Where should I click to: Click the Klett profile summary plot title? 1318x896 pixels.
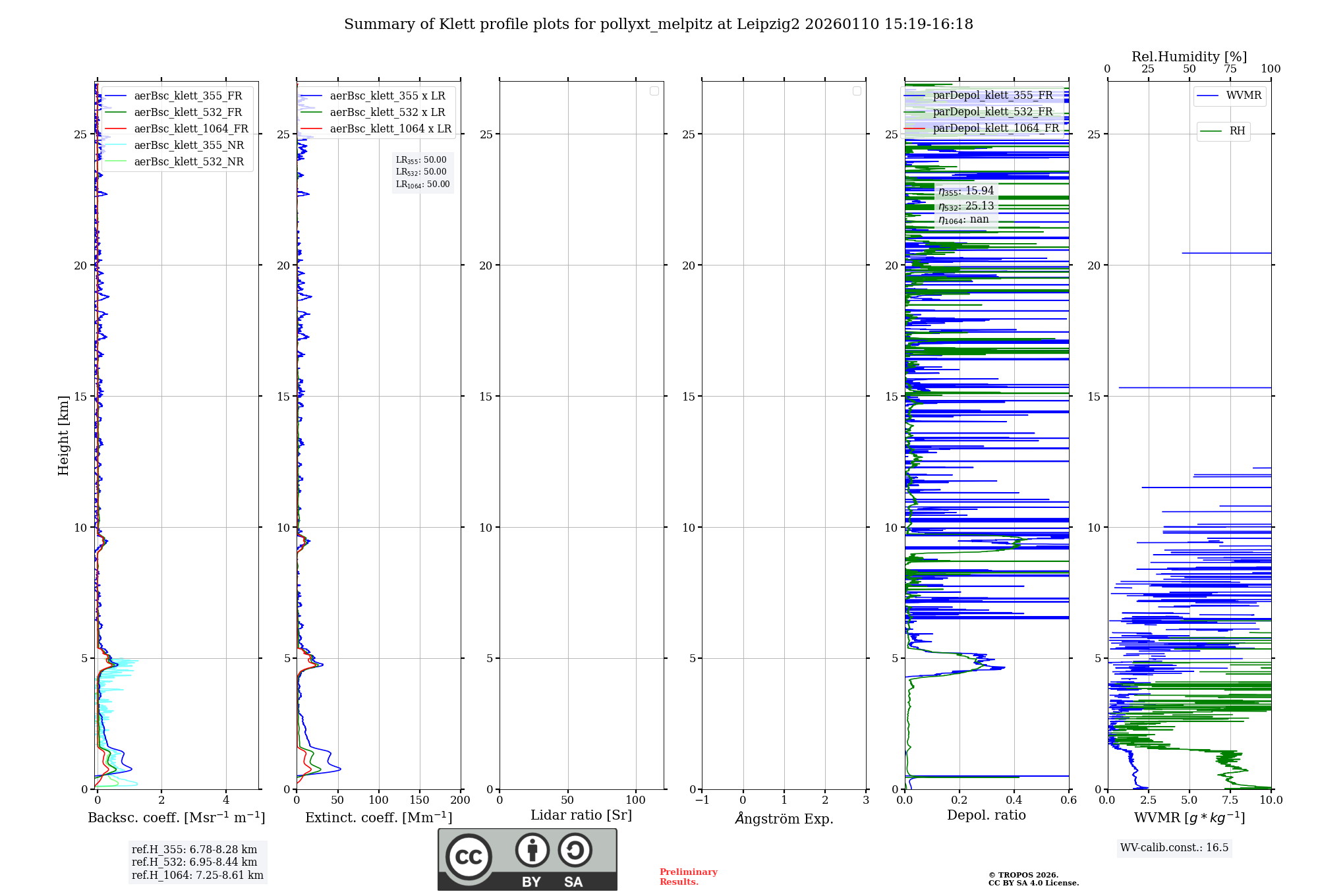click(658, 24)
